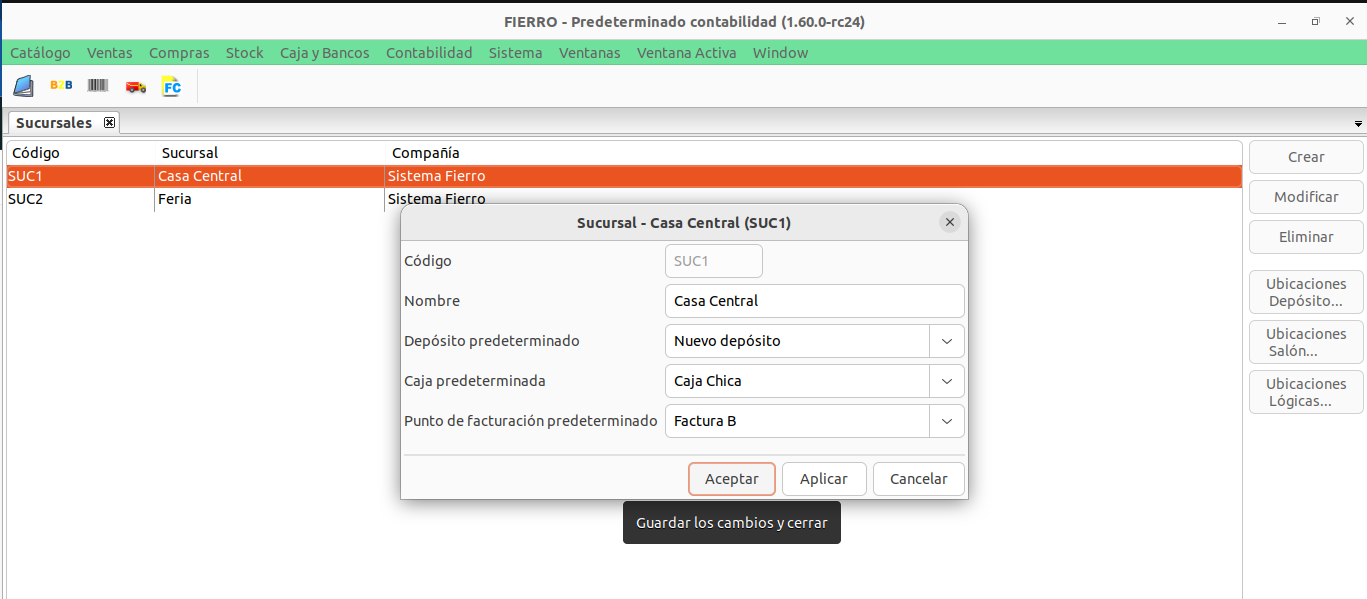Screen dimensions: 1367x599
Task: Close the Sucursales tab with its X icon
Action: click(110, 123)
